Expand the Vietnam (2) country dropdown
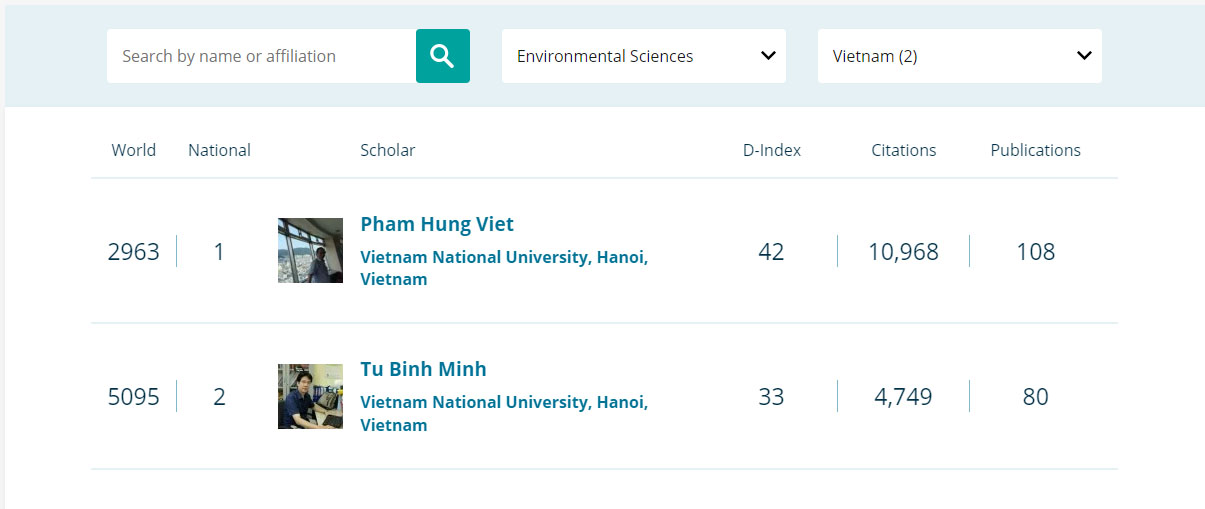The width and height of the screenshot is (1205, 509). click(959, 56)
